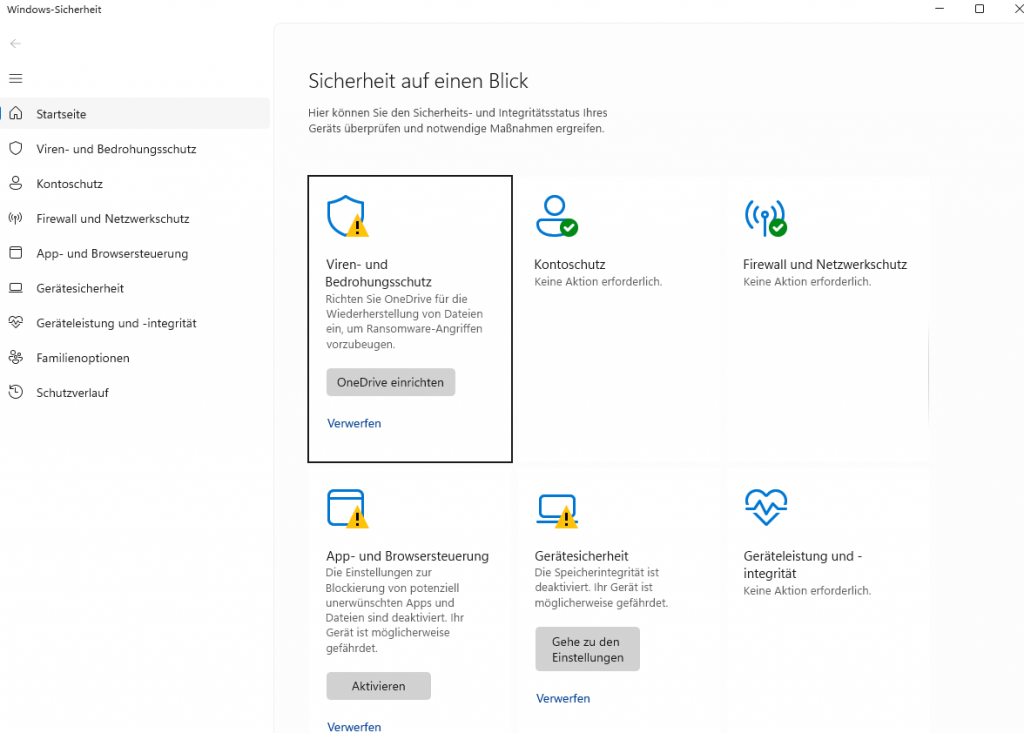Open the hamburger navigation menu

click(x=15, y=78)
